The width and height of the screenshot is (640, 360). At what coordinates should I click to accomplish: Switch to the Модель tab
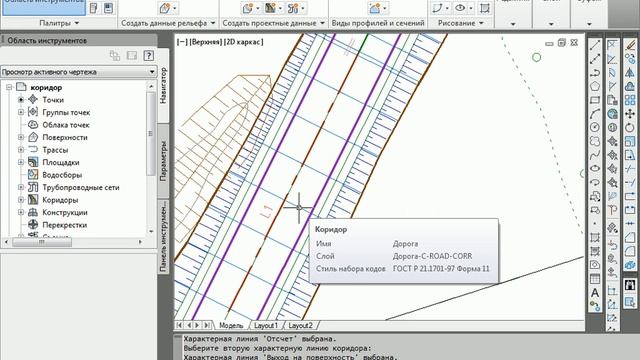pos(231,325)
